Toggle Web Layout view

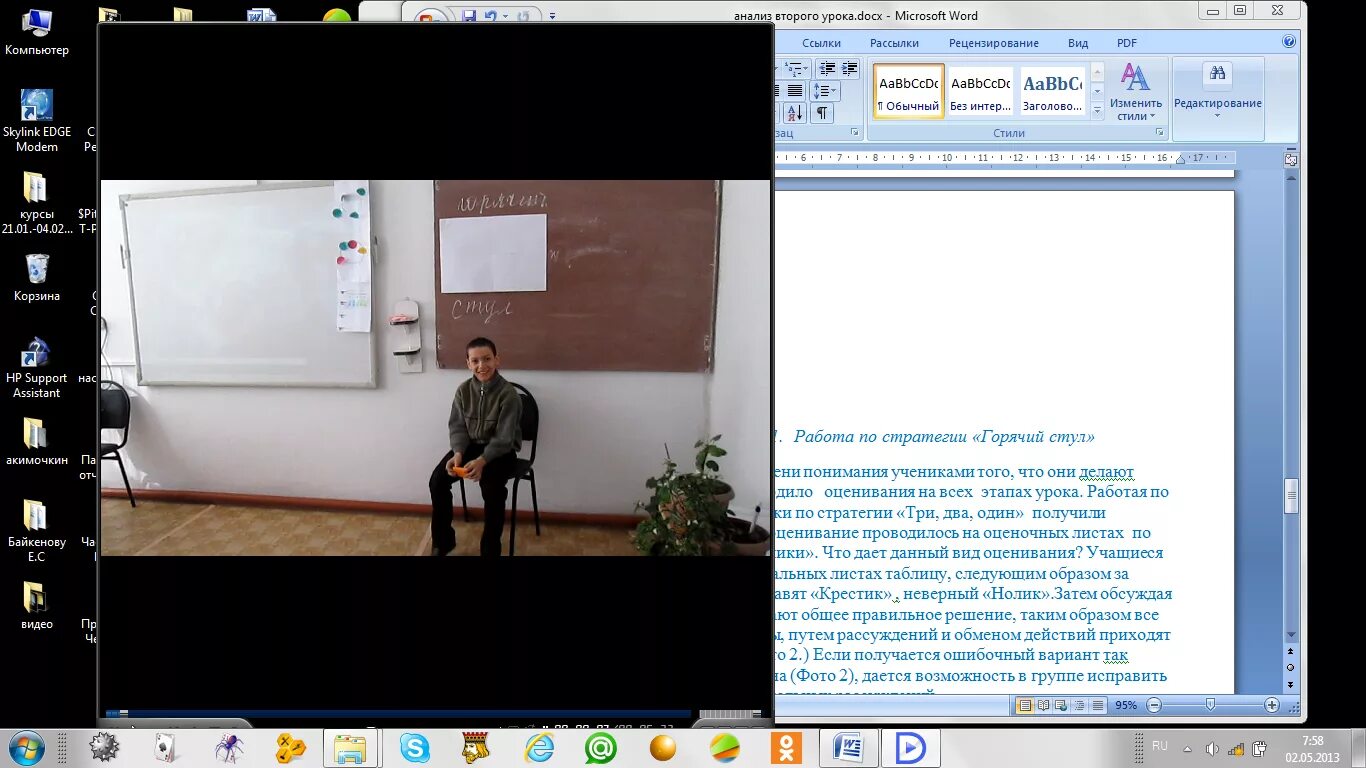click(x=1061, y=705)
